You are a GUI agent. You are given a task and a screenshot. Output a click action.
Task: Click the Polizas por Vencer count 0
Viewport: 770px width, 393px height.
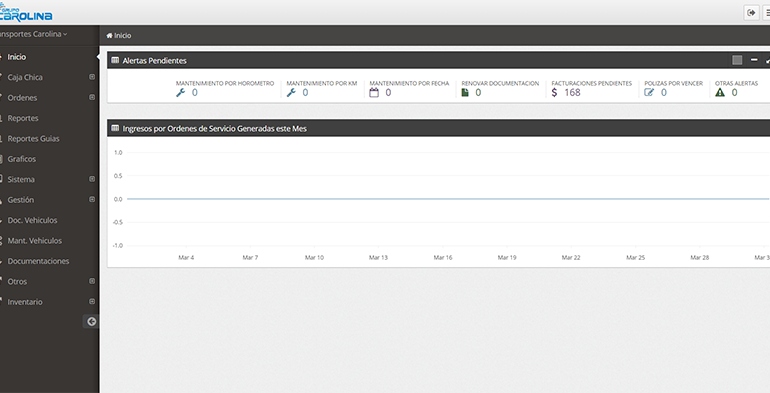664,92
